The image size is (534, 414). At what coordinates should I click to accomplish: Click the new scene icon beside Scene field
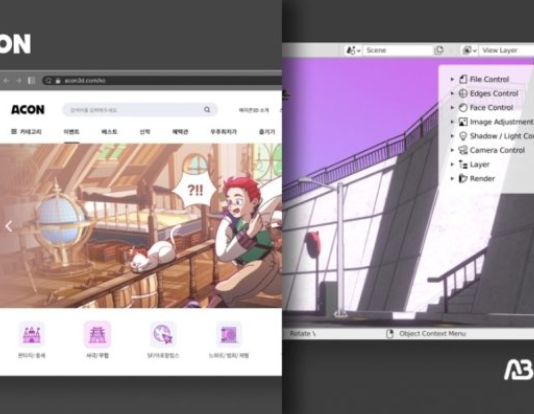click(439, 50)
